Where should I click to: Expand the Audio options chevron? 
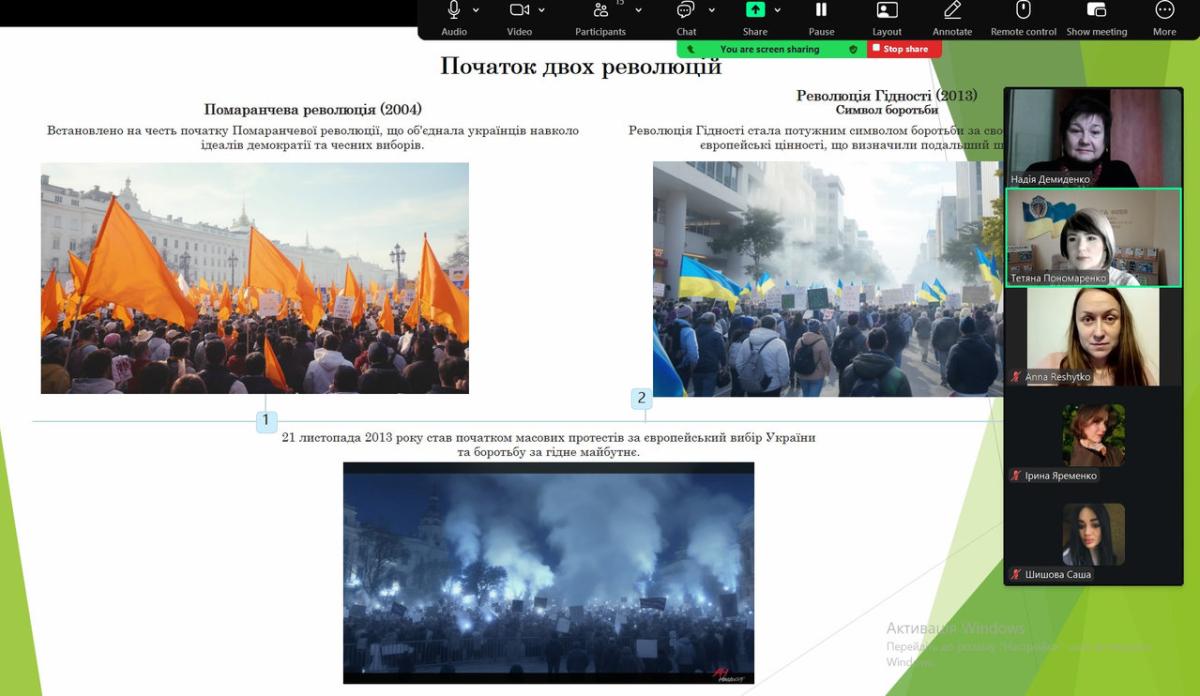pyautogui.click(x=476, y=10)
